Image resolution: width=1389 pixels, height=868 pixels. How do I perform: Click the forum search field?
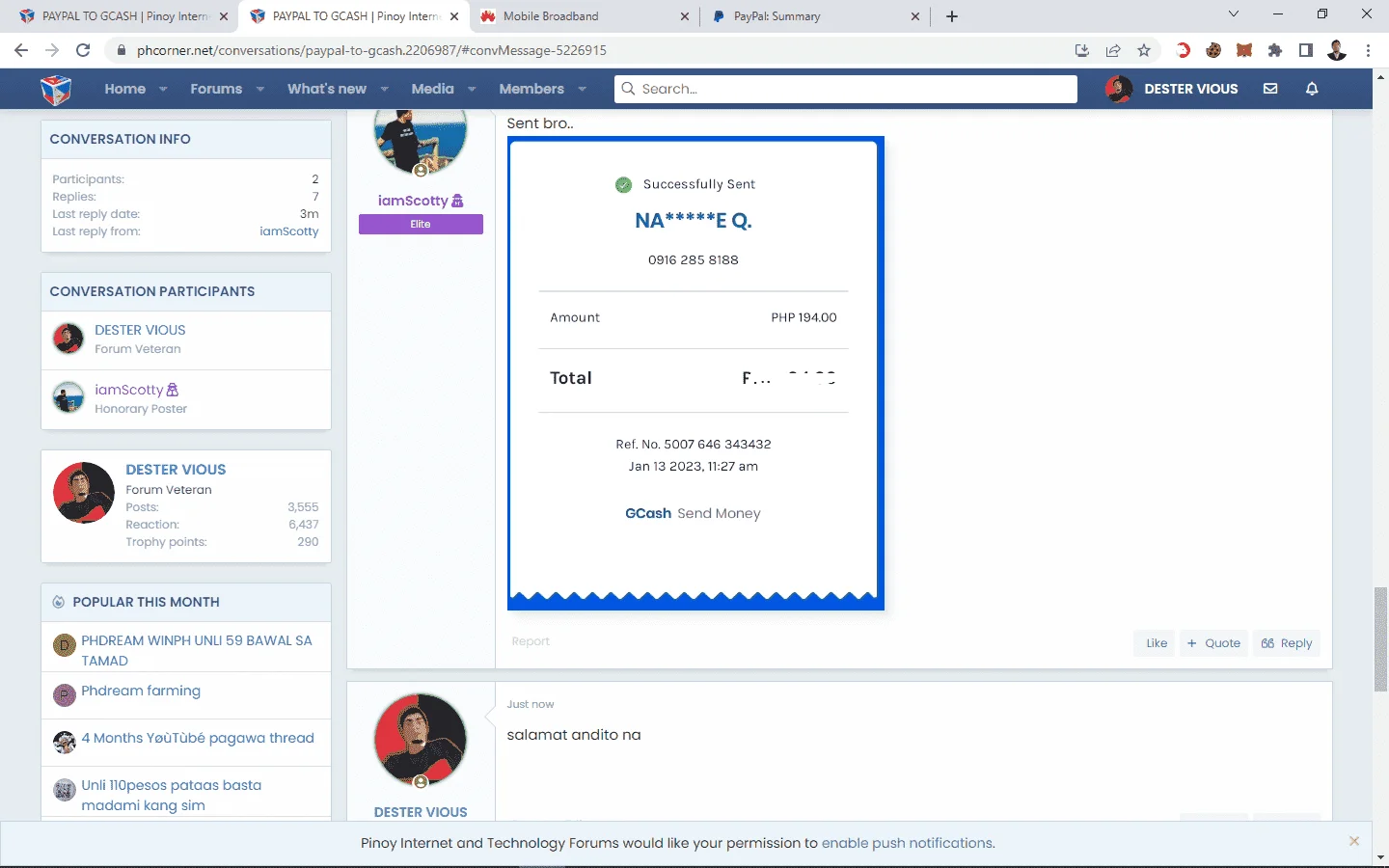[x=846, y=89]
